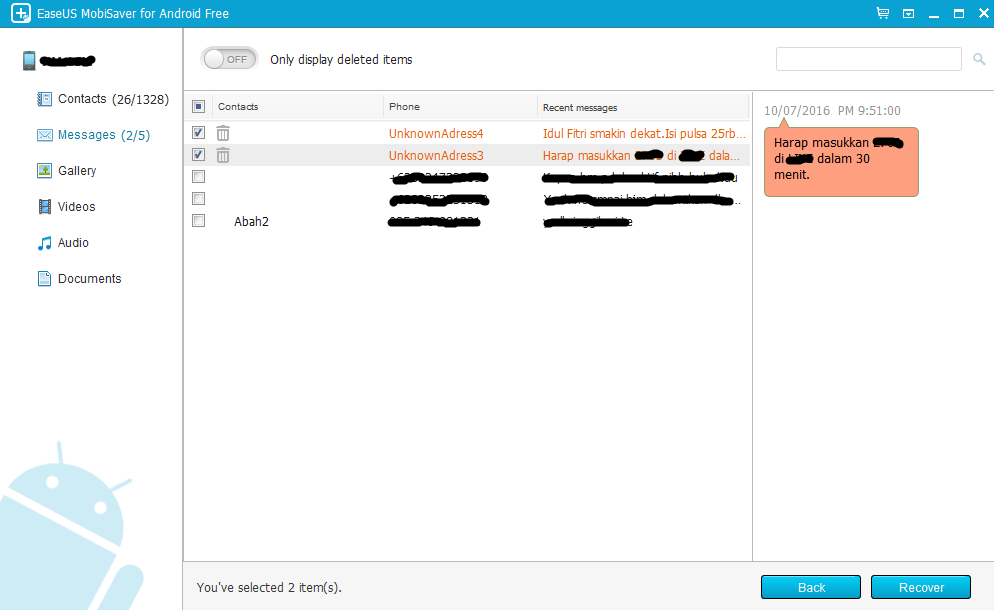The width and height of the screenshot is (994, 610).
Task: Uncheck the UnknownAdress3 message checkbox
Action: coord(198,155)
